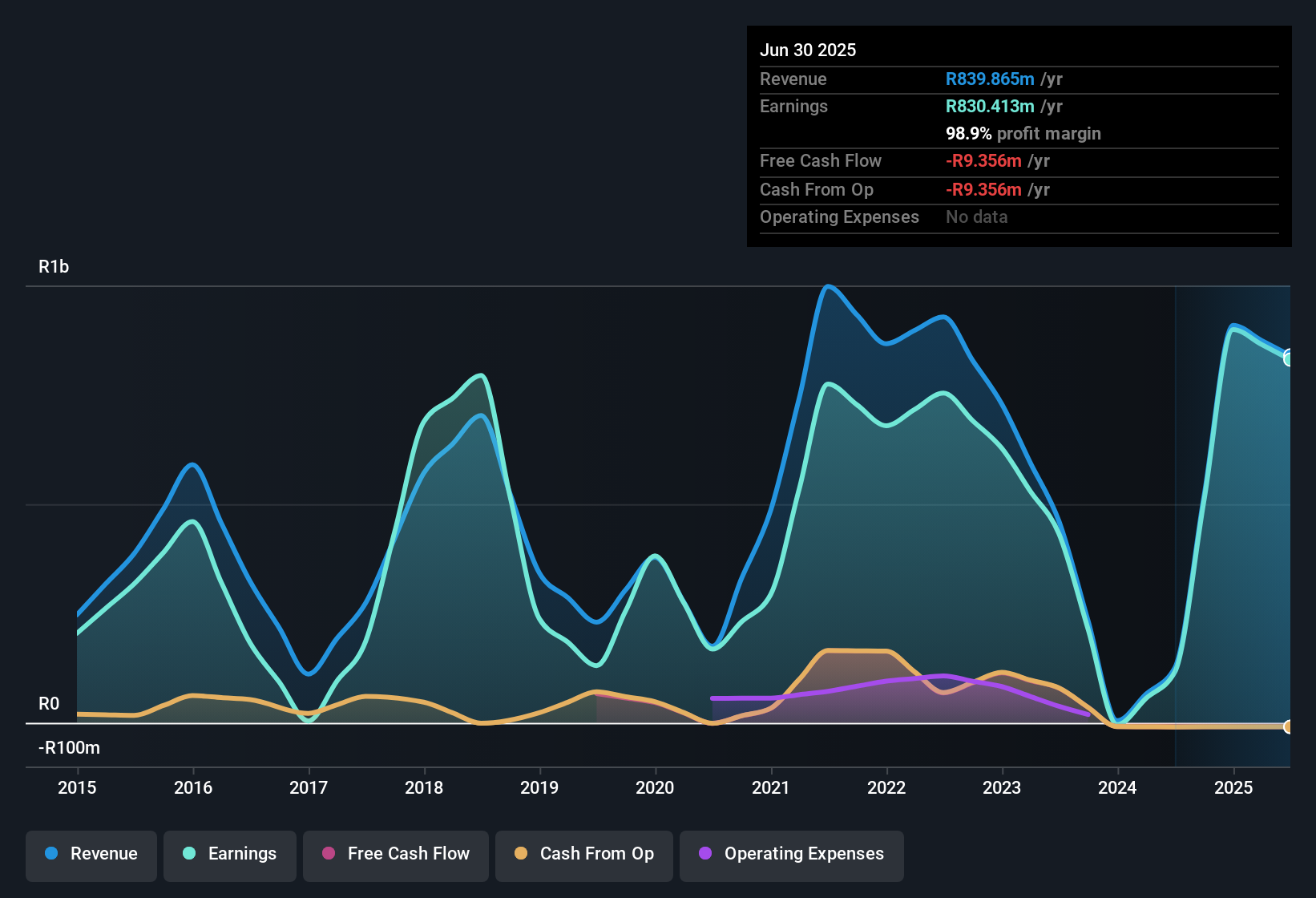Click the 2020 year tick label

point(655,787)
